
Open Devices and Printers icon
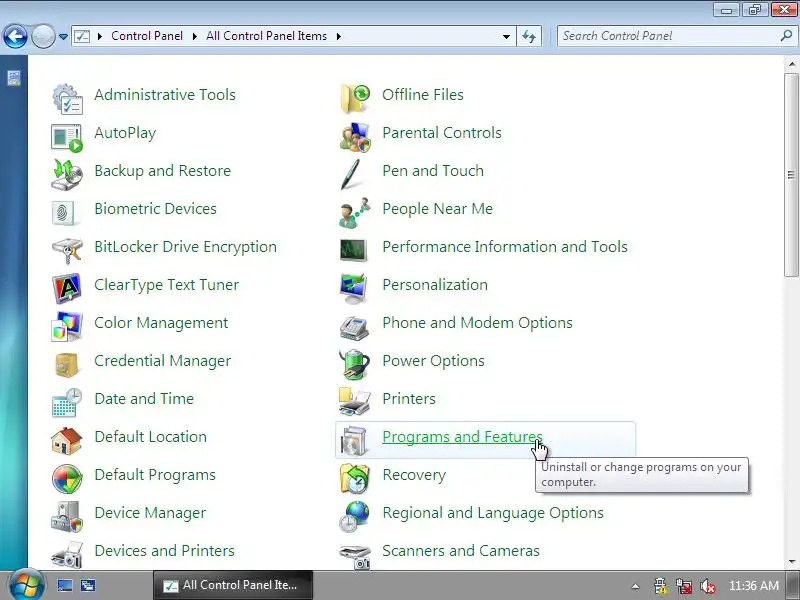click(x=67, y=555)
